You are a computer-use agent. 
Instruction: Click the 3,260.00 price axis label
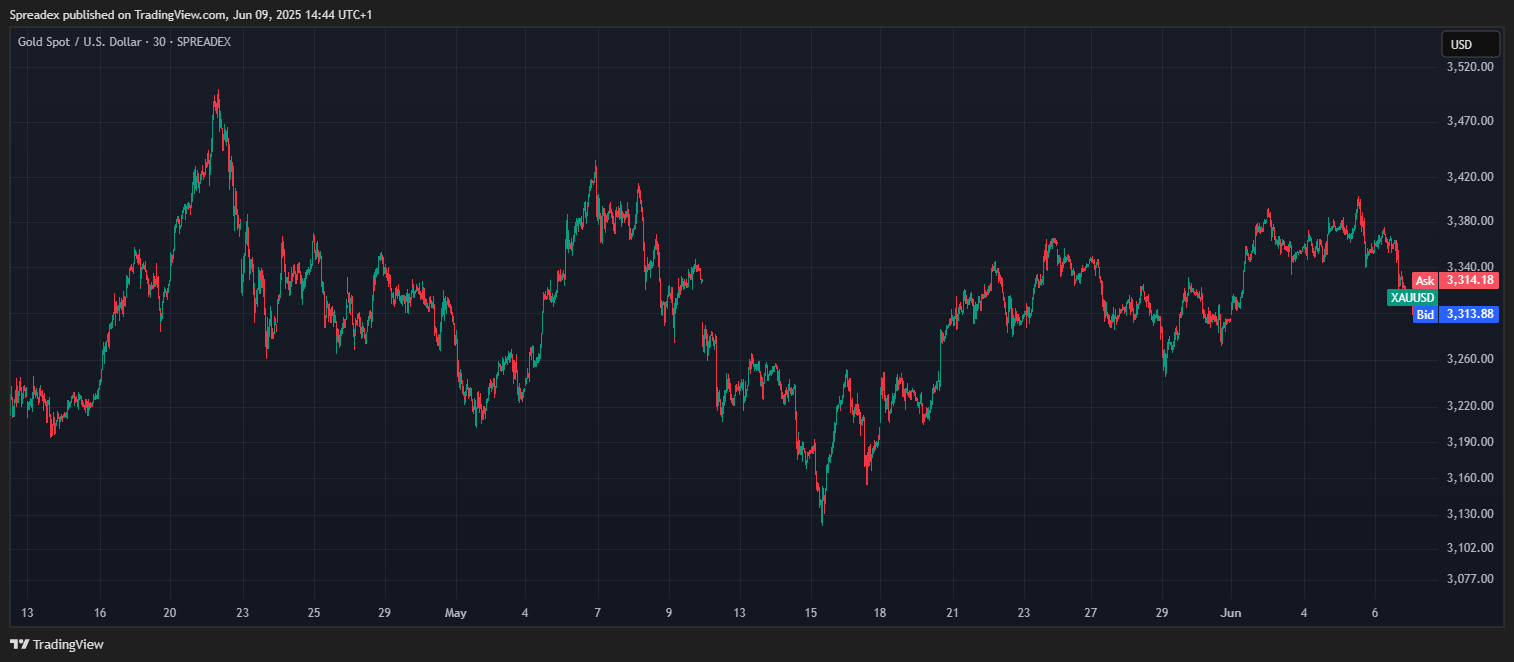coord(1470,359)
